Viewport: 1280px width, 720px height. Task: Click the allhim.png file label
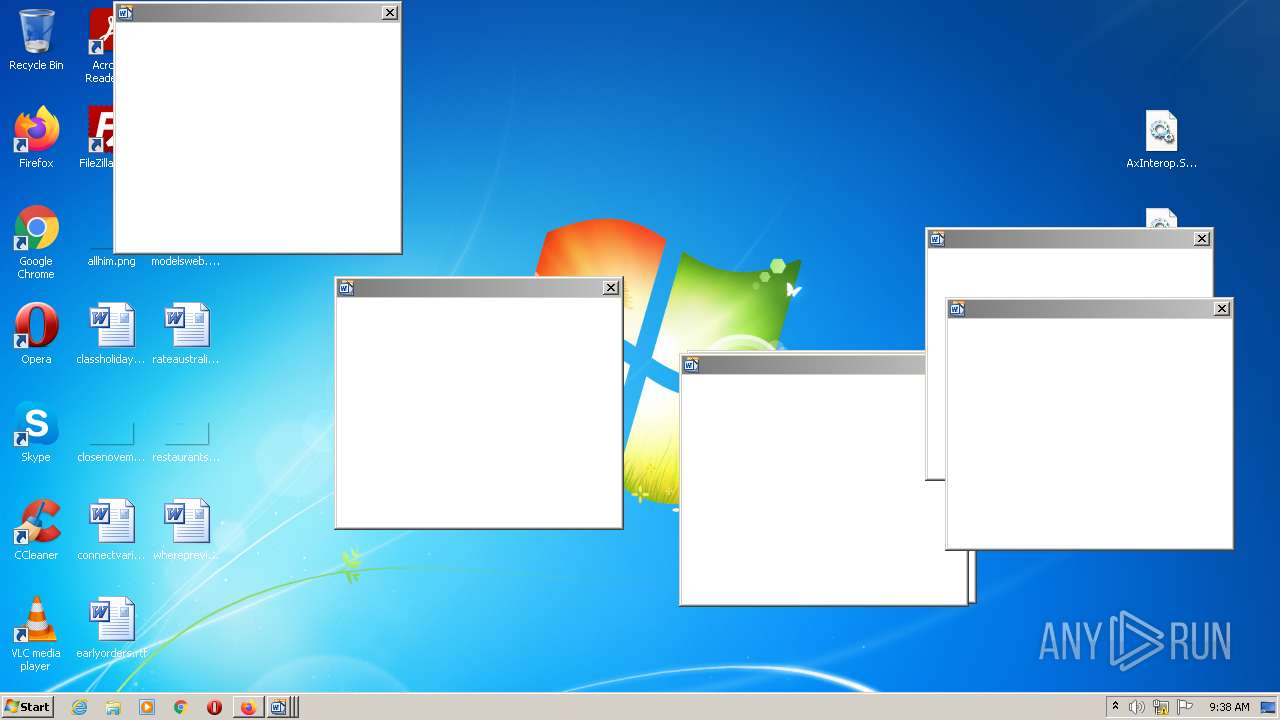coord(111,261)
